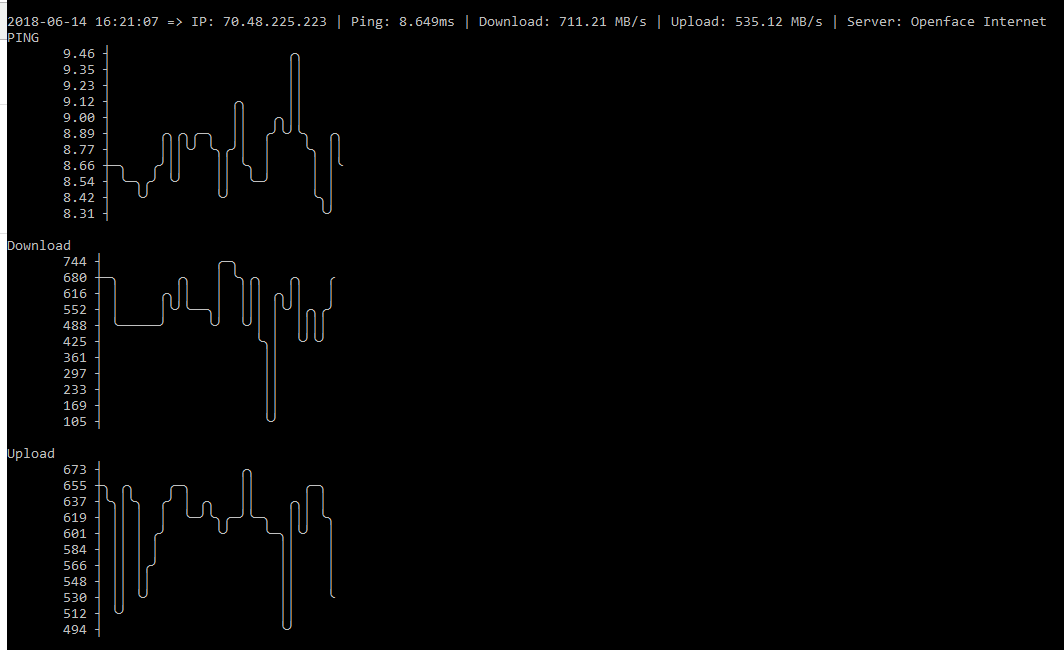Click the 530 upload axis label
The width and height of the screenshot is (1064, 650).
75,597
